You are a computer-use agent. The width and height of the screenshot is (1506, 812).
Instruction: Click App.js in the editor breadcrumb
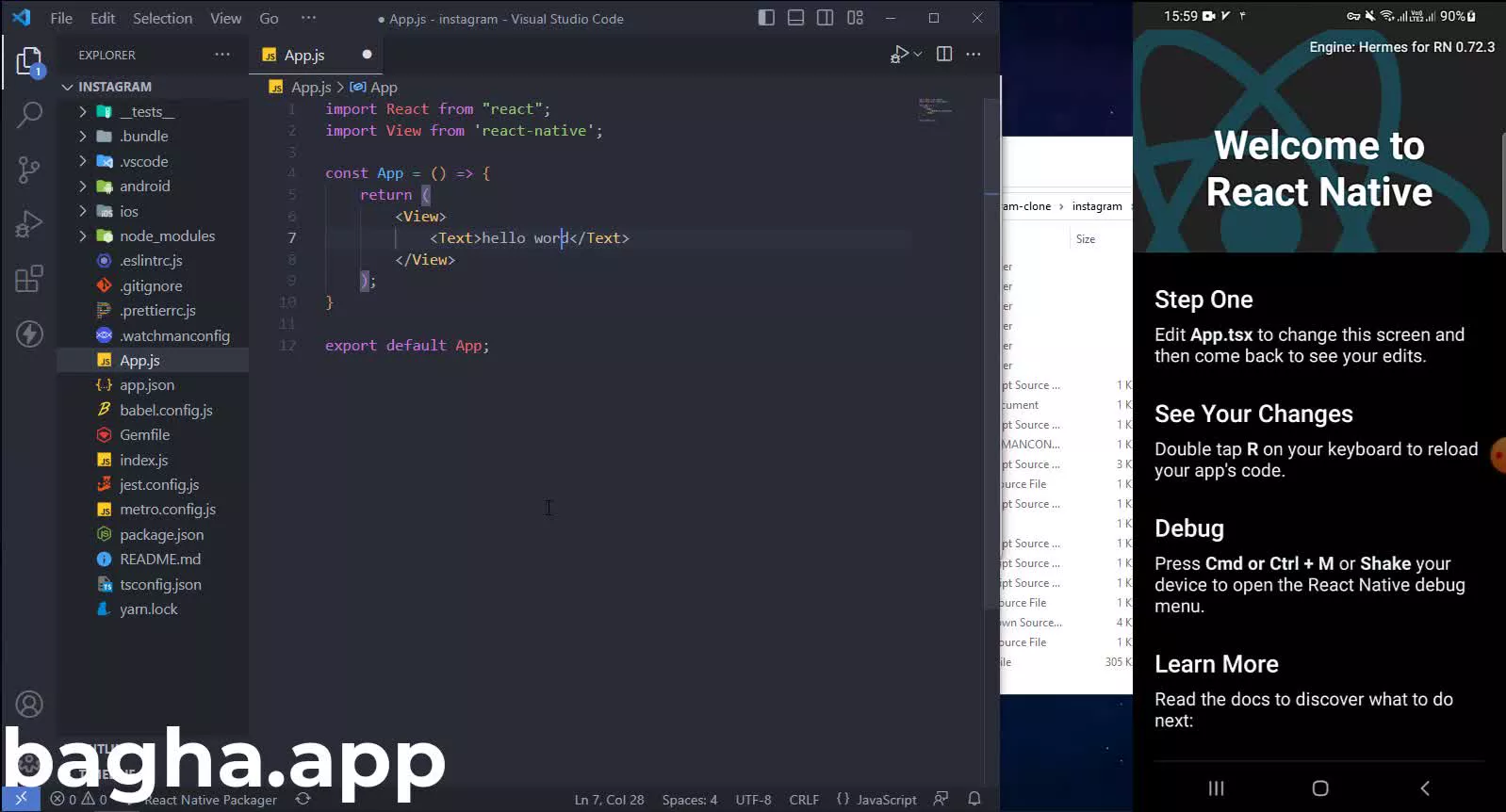click(x=310, y=87)
